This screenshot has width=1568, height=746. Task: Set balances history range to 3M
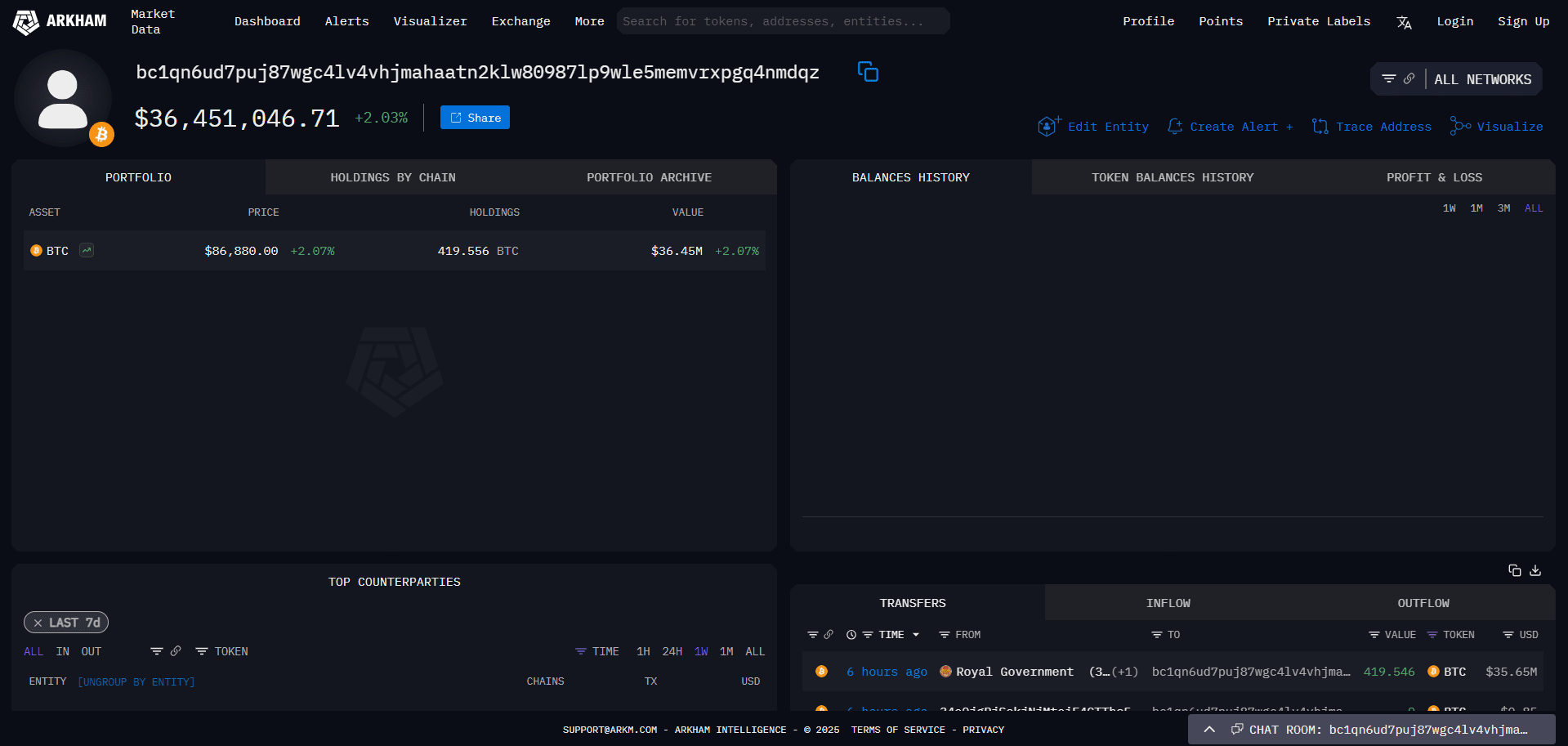click(1503, 208)
